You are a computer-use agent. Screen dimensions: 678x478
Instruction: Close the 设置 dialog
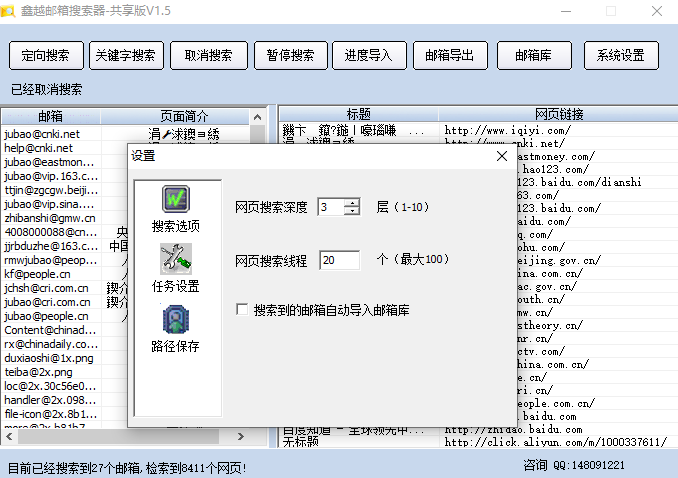(502, 156)
